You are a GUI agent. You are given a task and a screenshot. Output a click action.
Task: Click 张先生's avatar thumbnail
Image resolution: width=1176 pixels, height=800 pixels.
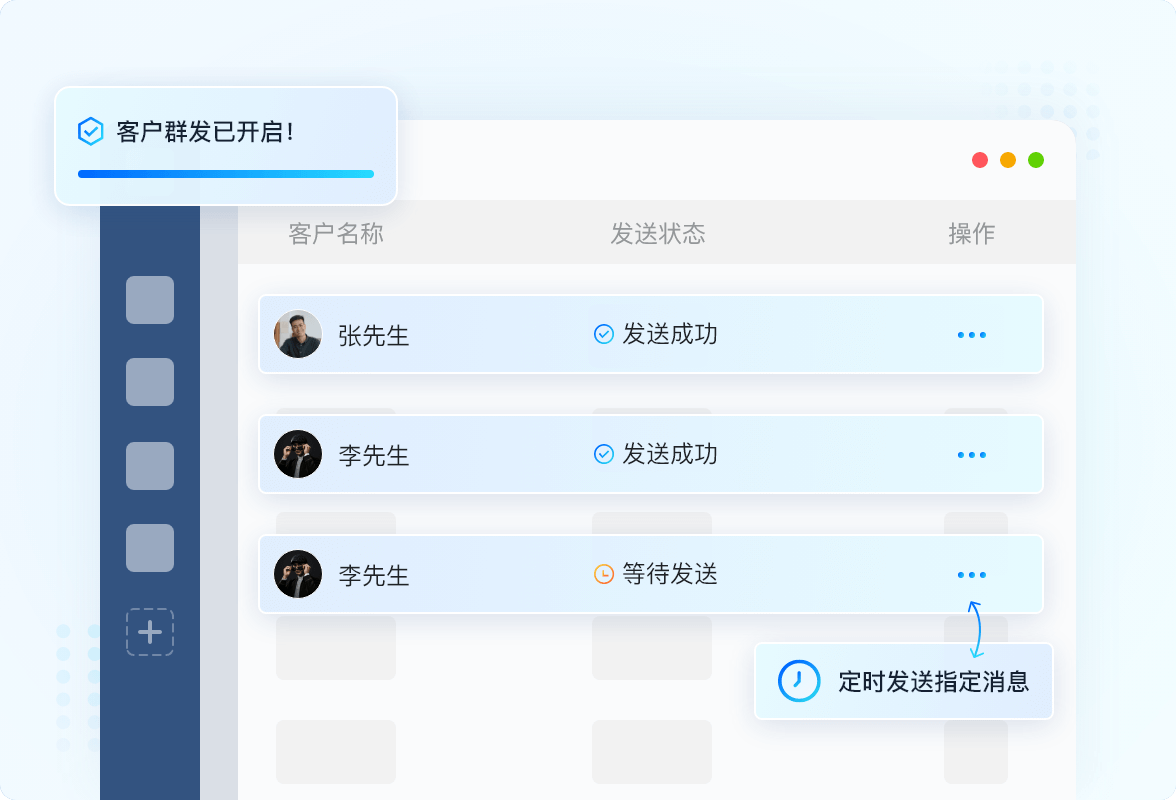(298, 334)
